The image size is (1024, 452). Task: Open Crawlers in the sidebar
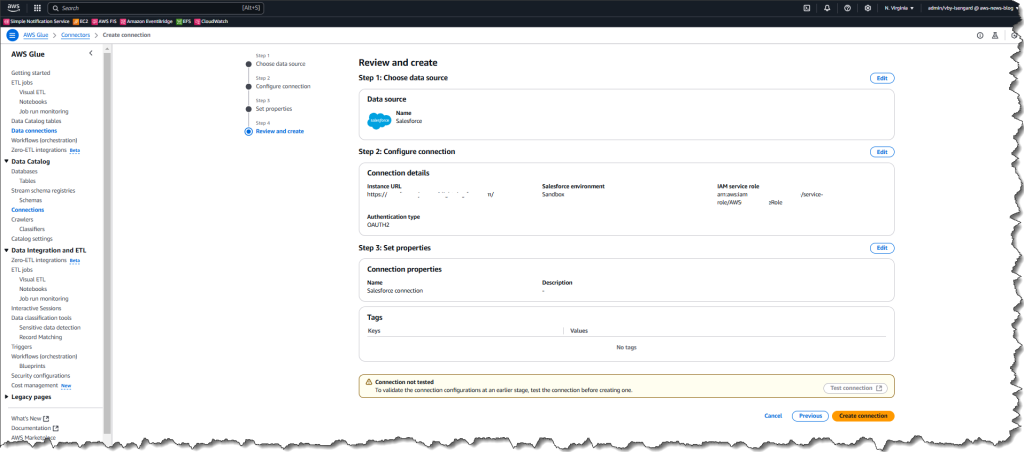coord(22,219)
